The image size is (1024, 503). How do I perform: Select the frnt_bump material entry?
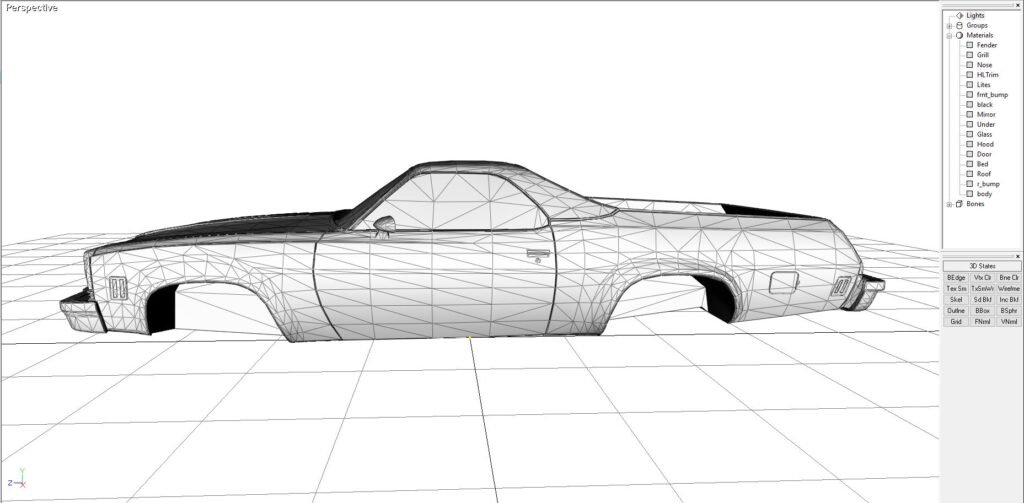(x=992, y=95)
